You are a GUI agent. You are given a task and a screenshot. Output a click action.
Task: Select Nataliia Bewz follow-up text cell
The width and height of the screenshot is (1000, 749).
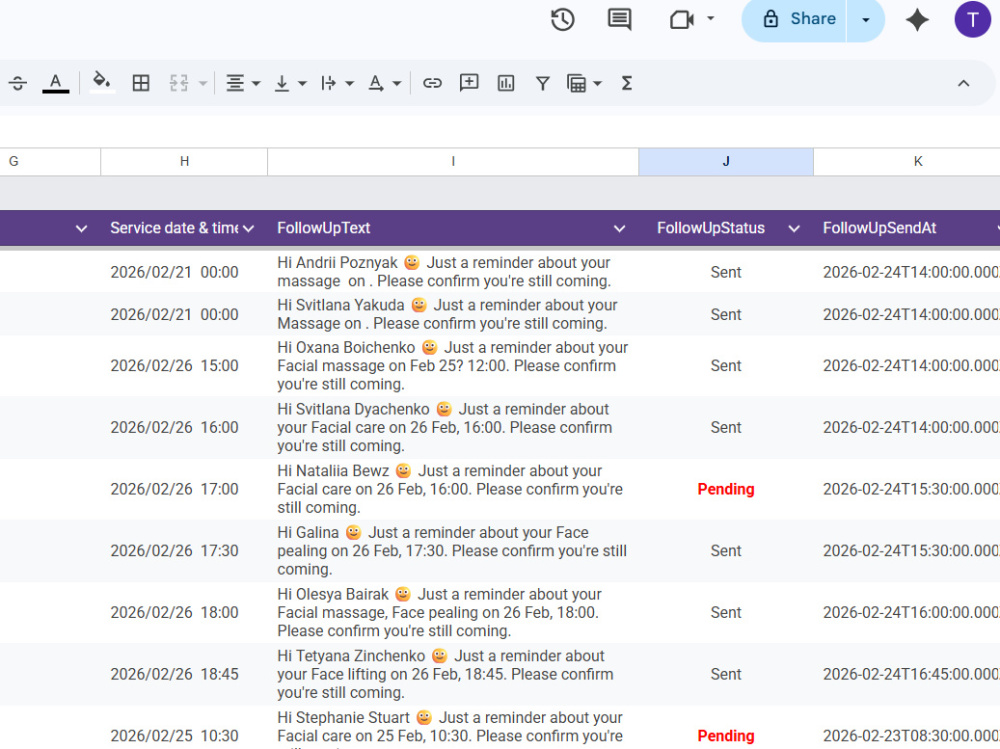coord(453,489)
